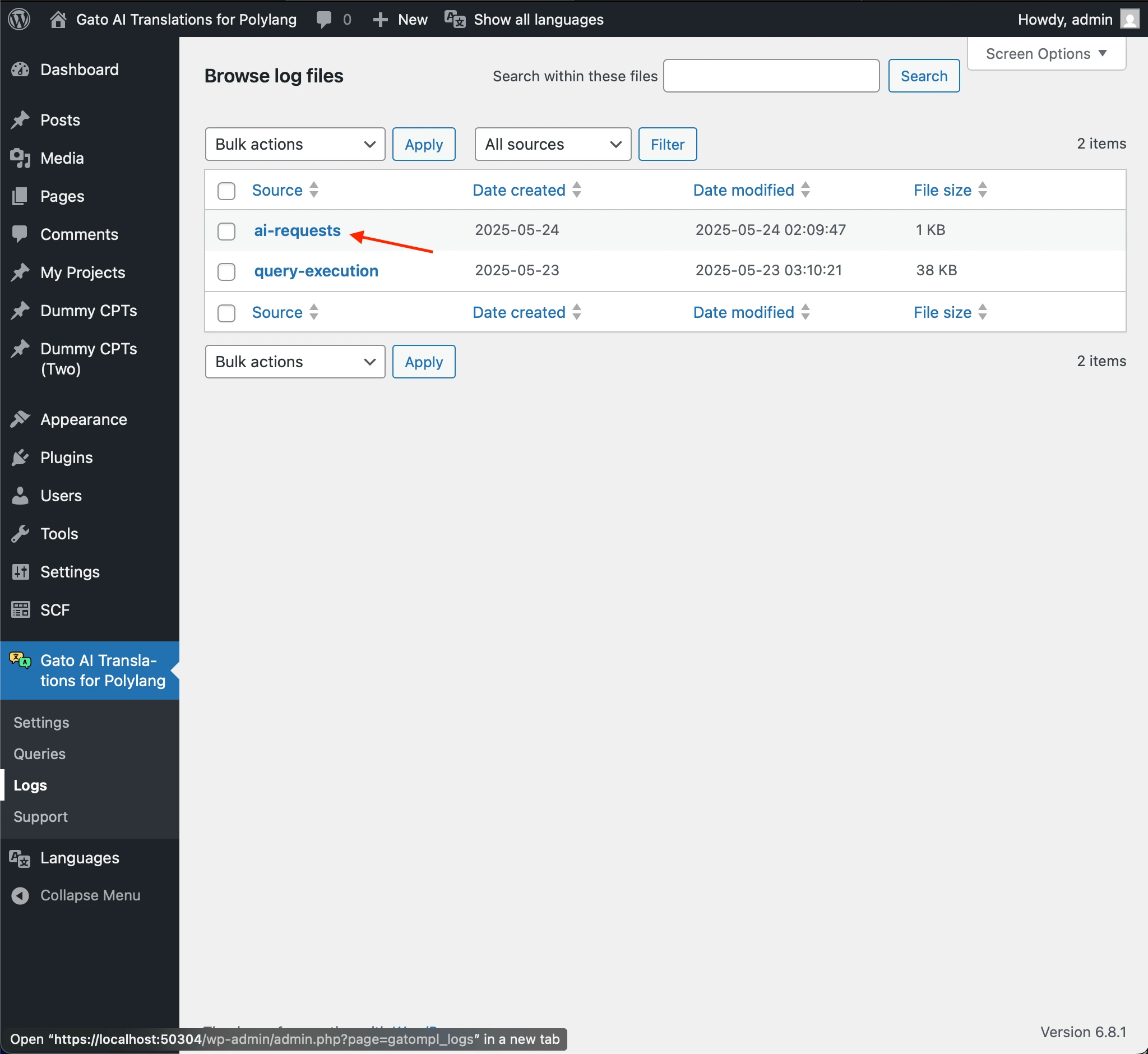Screen dimensions: 1148x1054
Task: Focus the Search within these files field
Action: tap(771, 76)
